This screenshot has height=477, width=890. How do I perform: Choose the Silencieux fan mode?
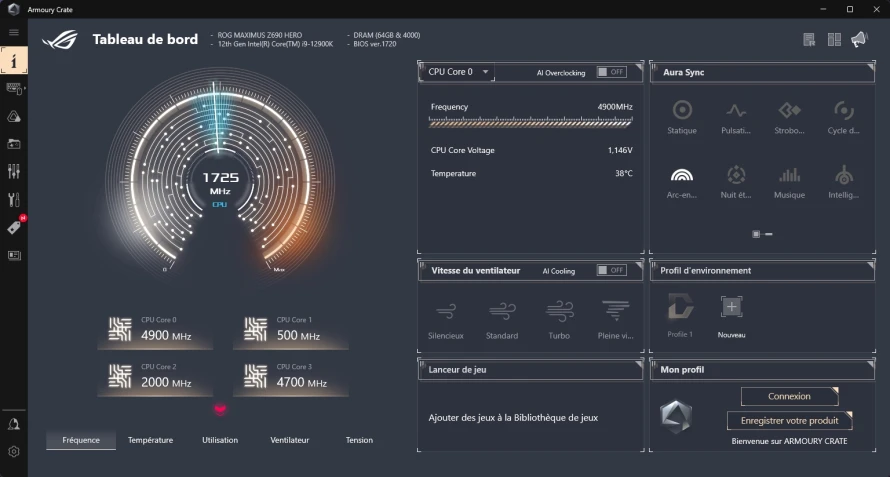pos(446,320)
